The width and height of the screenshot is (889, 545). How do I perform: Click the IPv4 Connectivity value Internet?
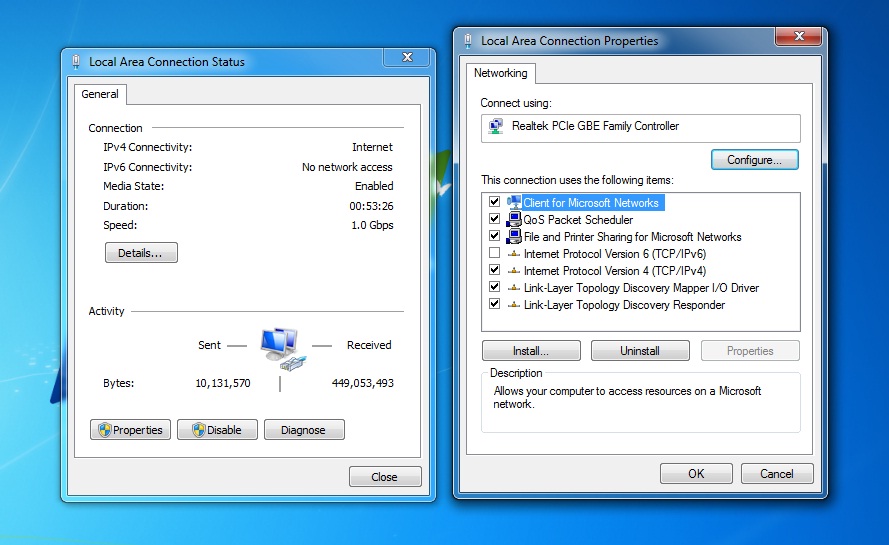(x=372, y=147)
